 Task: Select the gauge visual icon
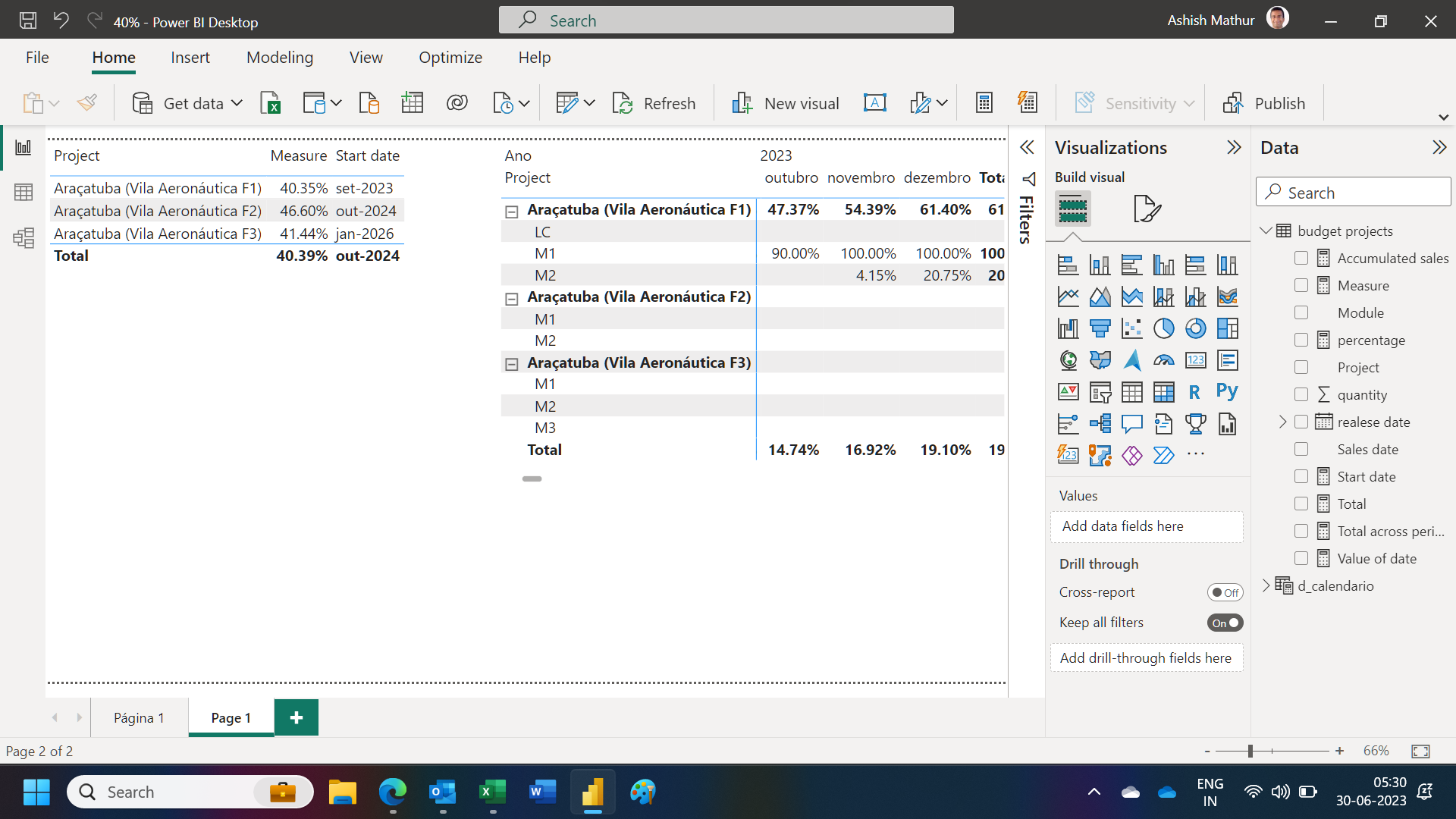1163,360
